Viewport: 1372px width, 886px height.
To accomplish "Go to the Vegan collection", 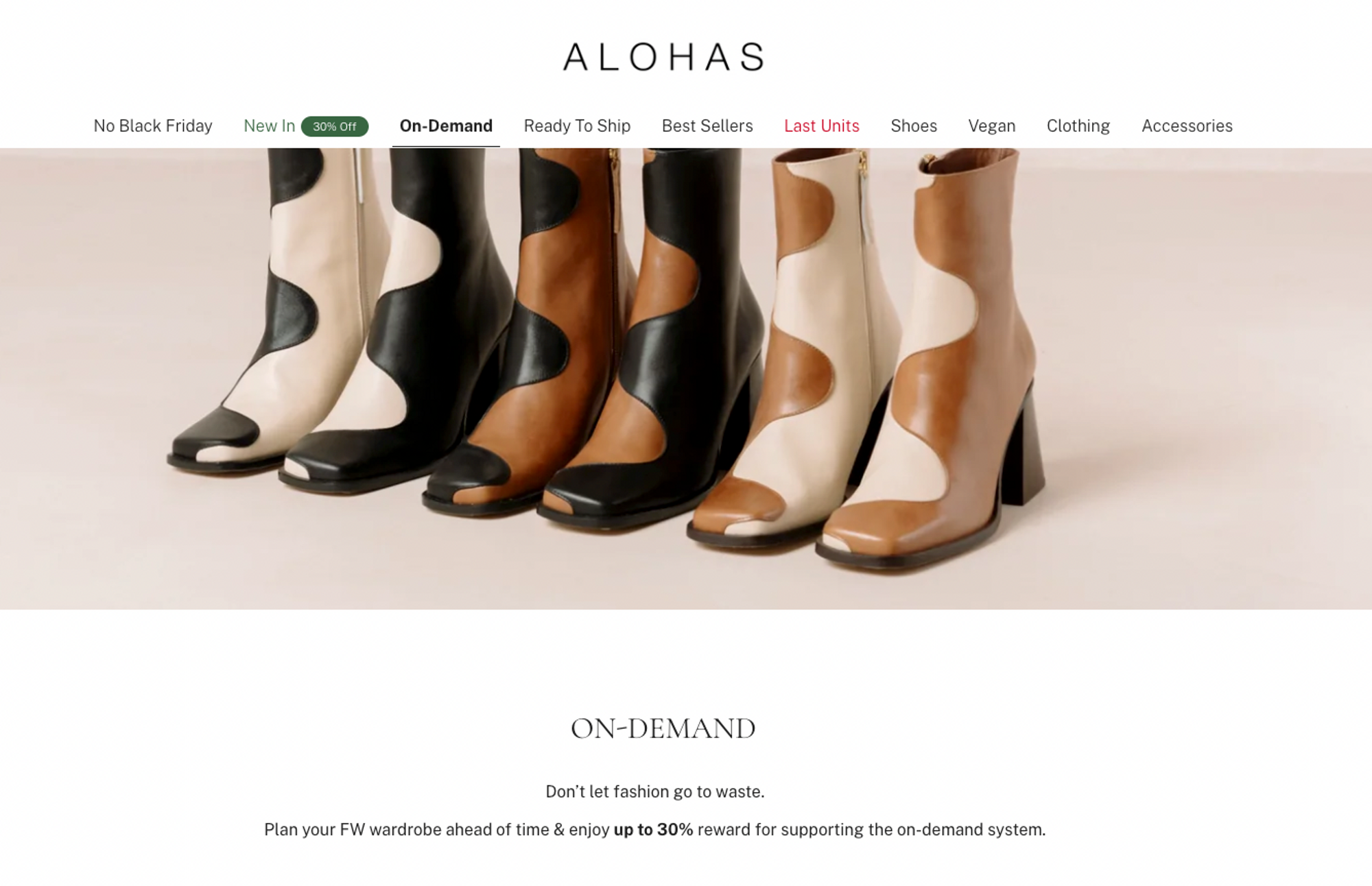I will 992,126.
